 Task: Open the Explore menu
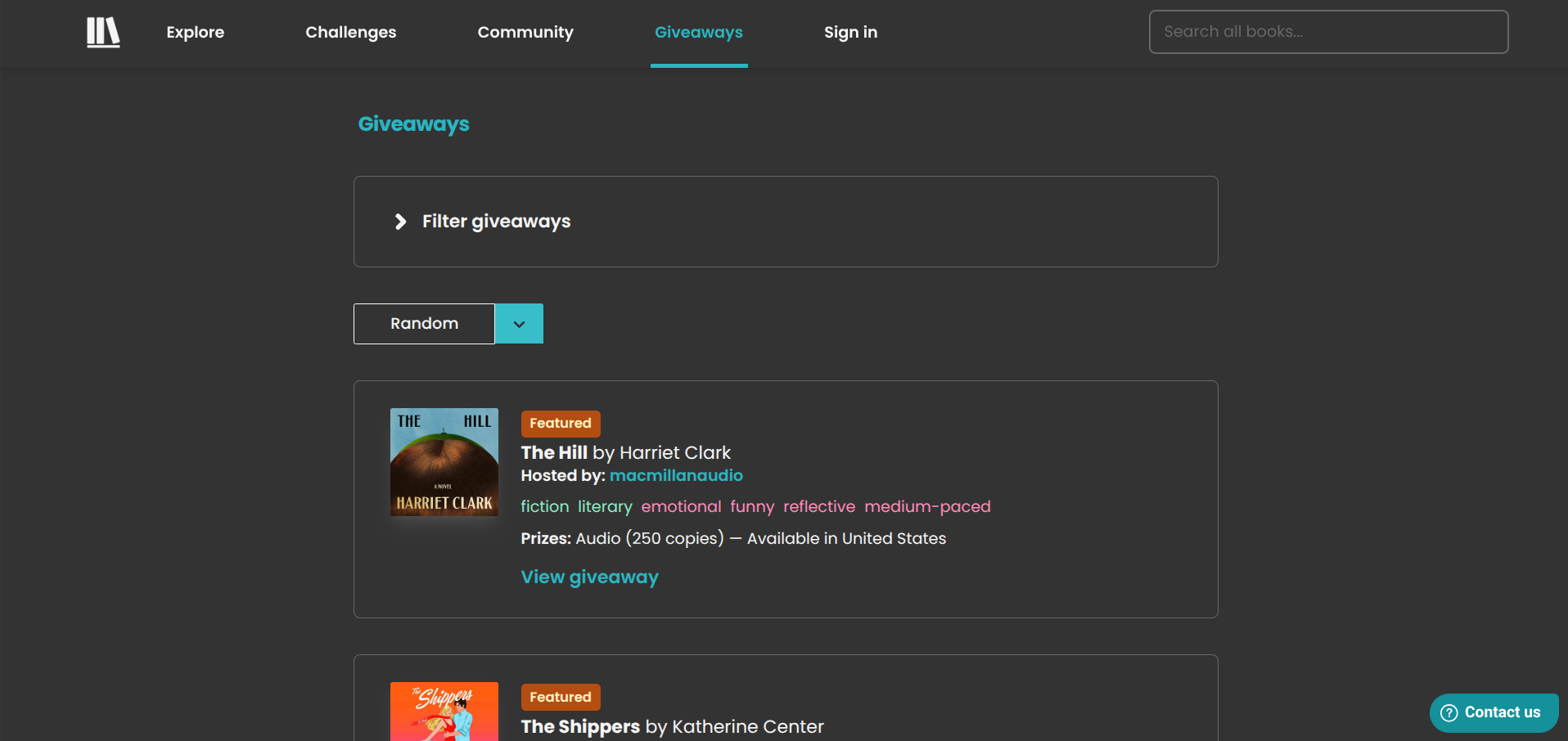[x=195, y=33]
